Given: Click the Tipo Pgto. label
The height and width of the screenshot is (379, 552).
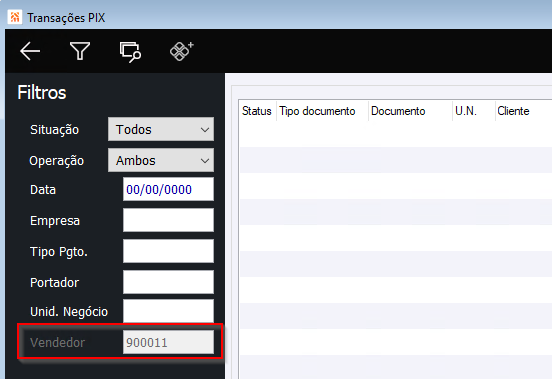Looking at the screenshot, I should [59, 252].
